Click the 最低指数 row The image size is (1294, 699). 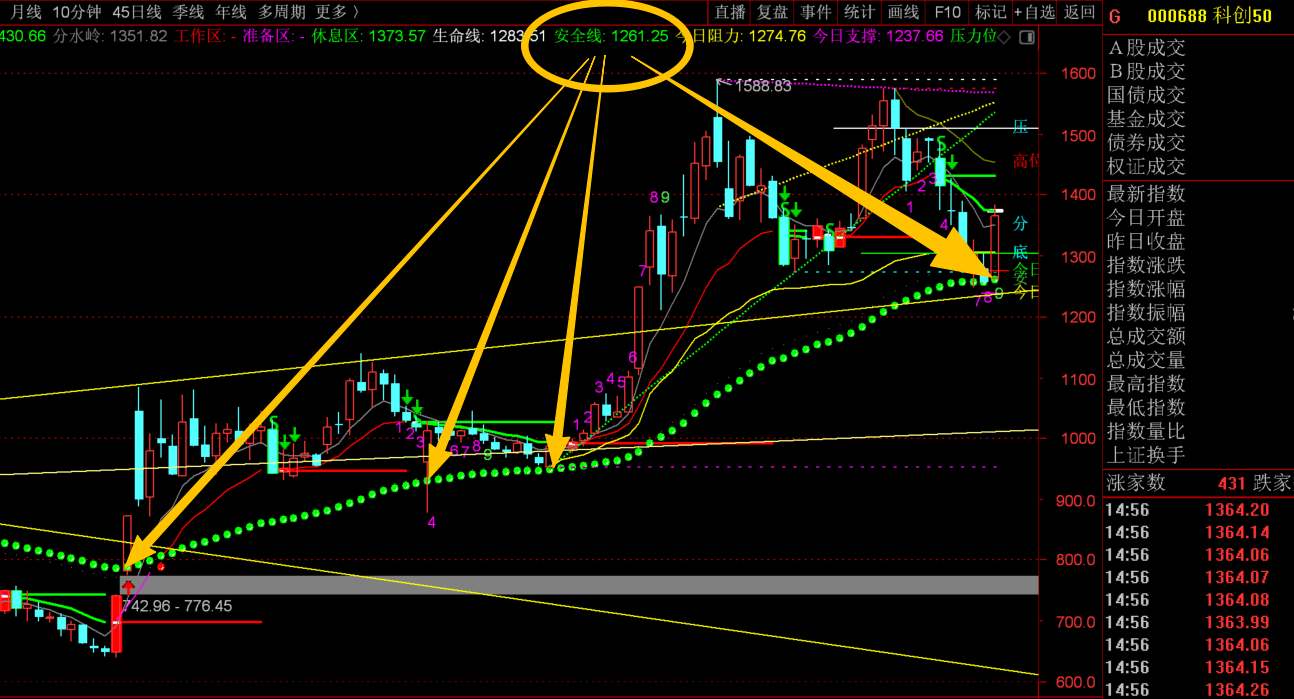pos(1146,408)
